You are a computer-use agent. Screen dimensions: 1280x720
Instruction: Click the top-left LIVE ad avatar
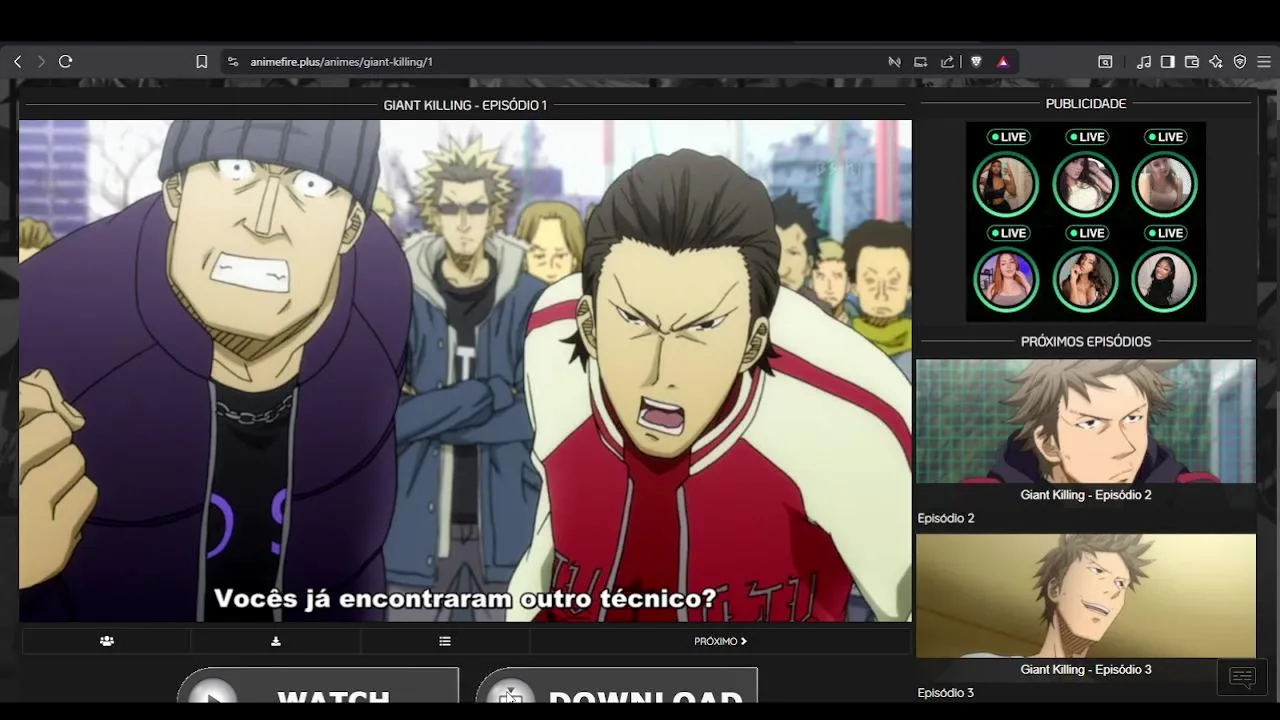pos(1006,184)
